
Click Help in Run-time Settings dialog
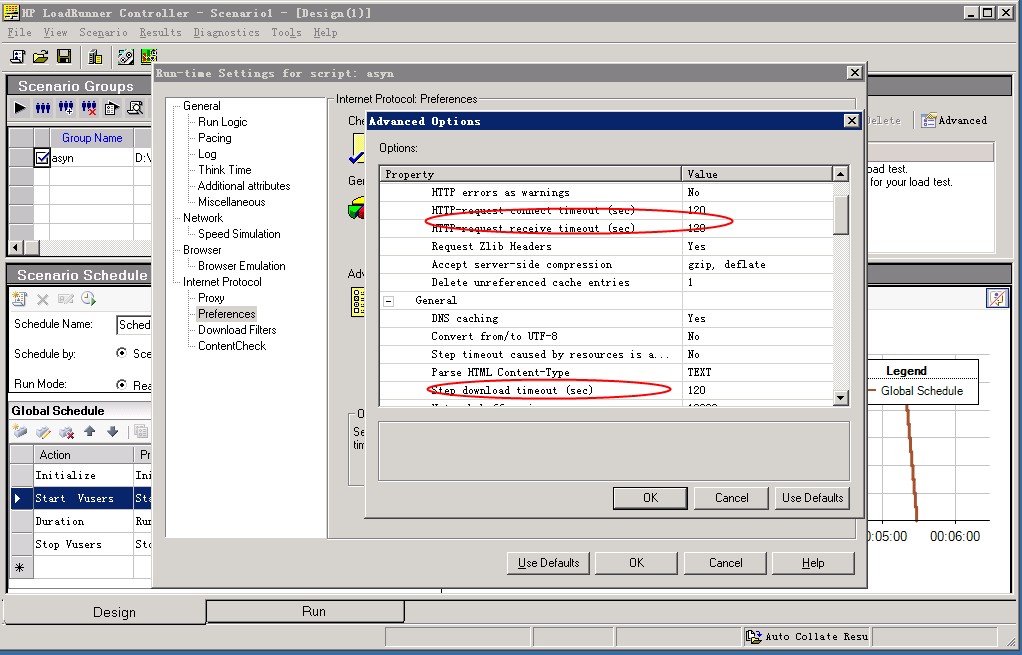click(x=813, y=563)
